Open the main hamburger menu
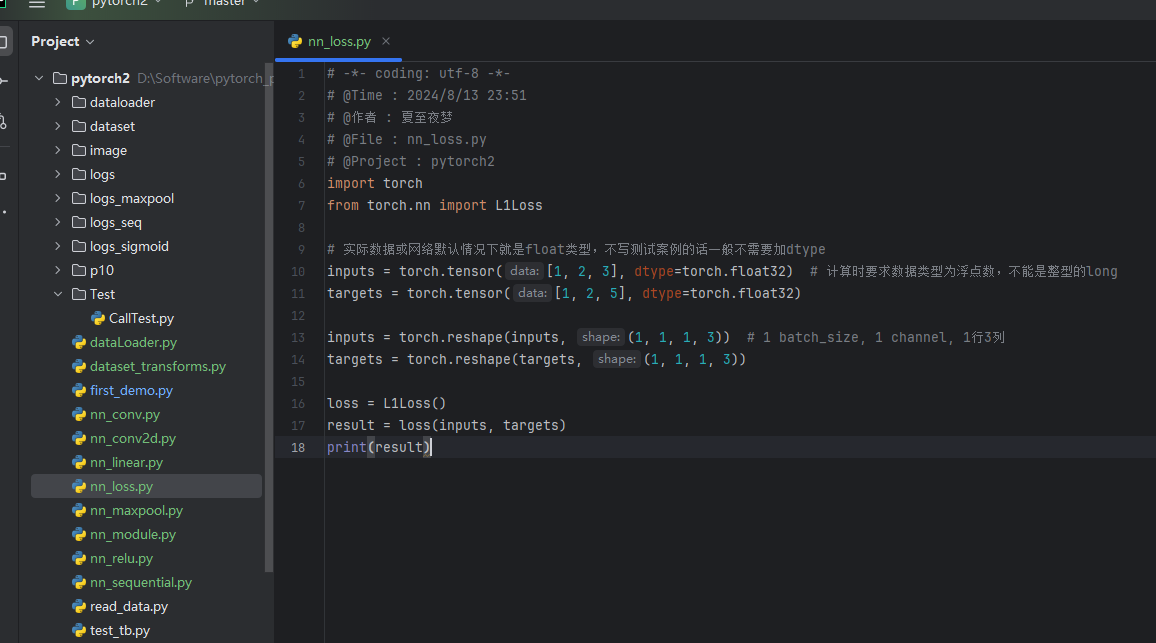1156x643 pixels. pyautogui.click(x=37, y=4)
